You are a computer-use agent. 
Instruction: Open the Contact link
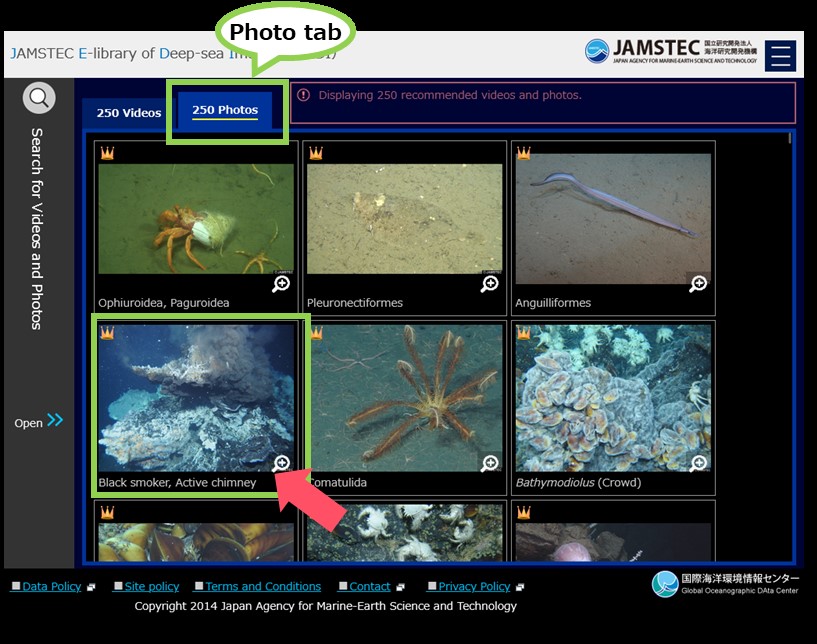369,587
